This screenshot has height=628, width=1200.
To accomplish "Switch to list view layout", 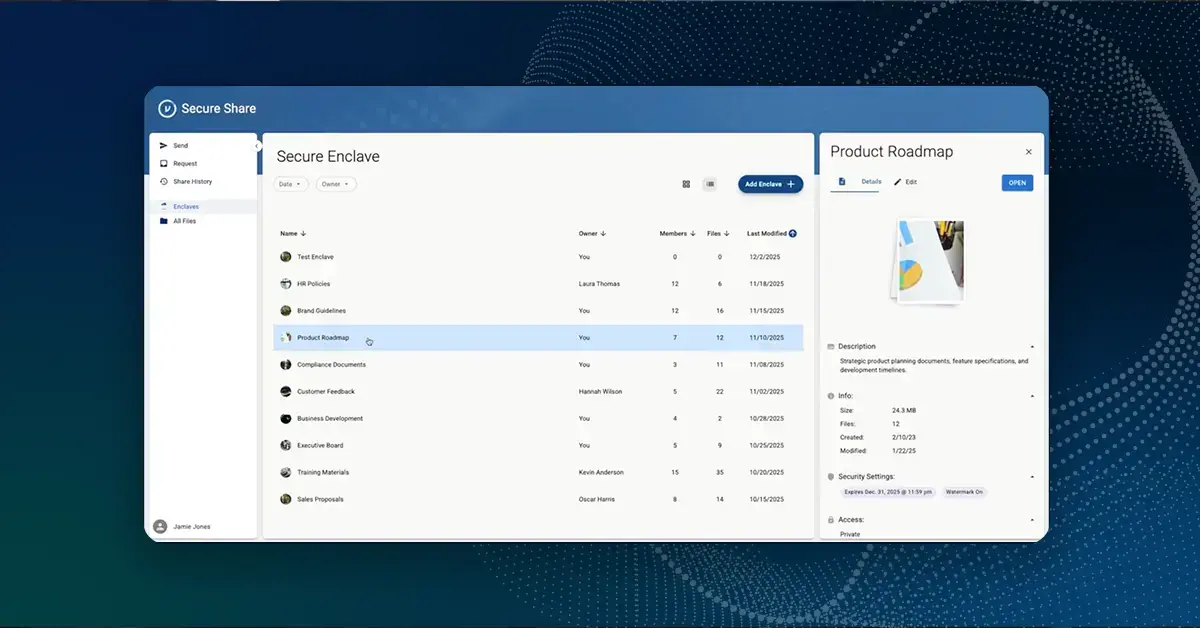I will pos(710,184).
